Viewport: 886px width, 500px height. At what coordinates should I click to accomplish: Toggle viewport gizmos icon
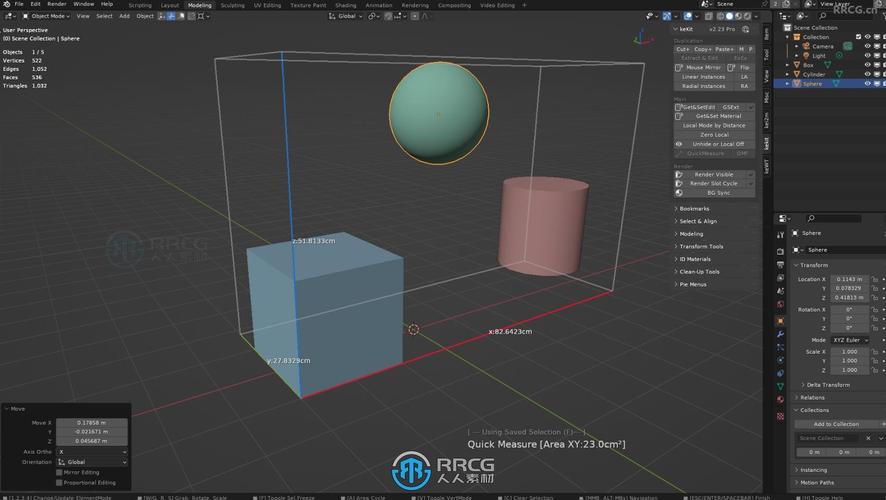(667, 16)
